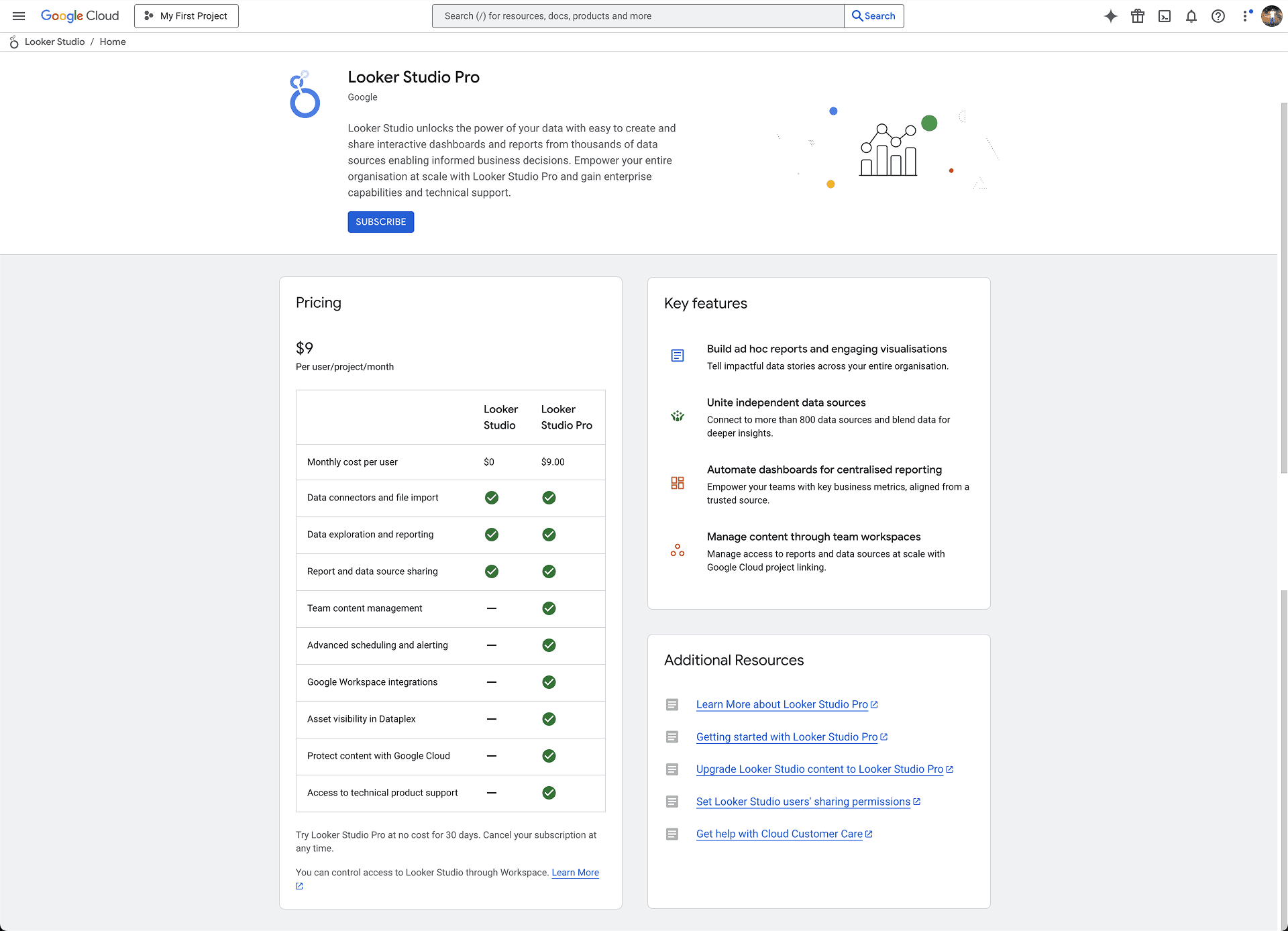This screenshot has width=1288, height=931.
Task: Open Set Looker Studio users' sharing permissions link
Action: click(x=803, y=802)
